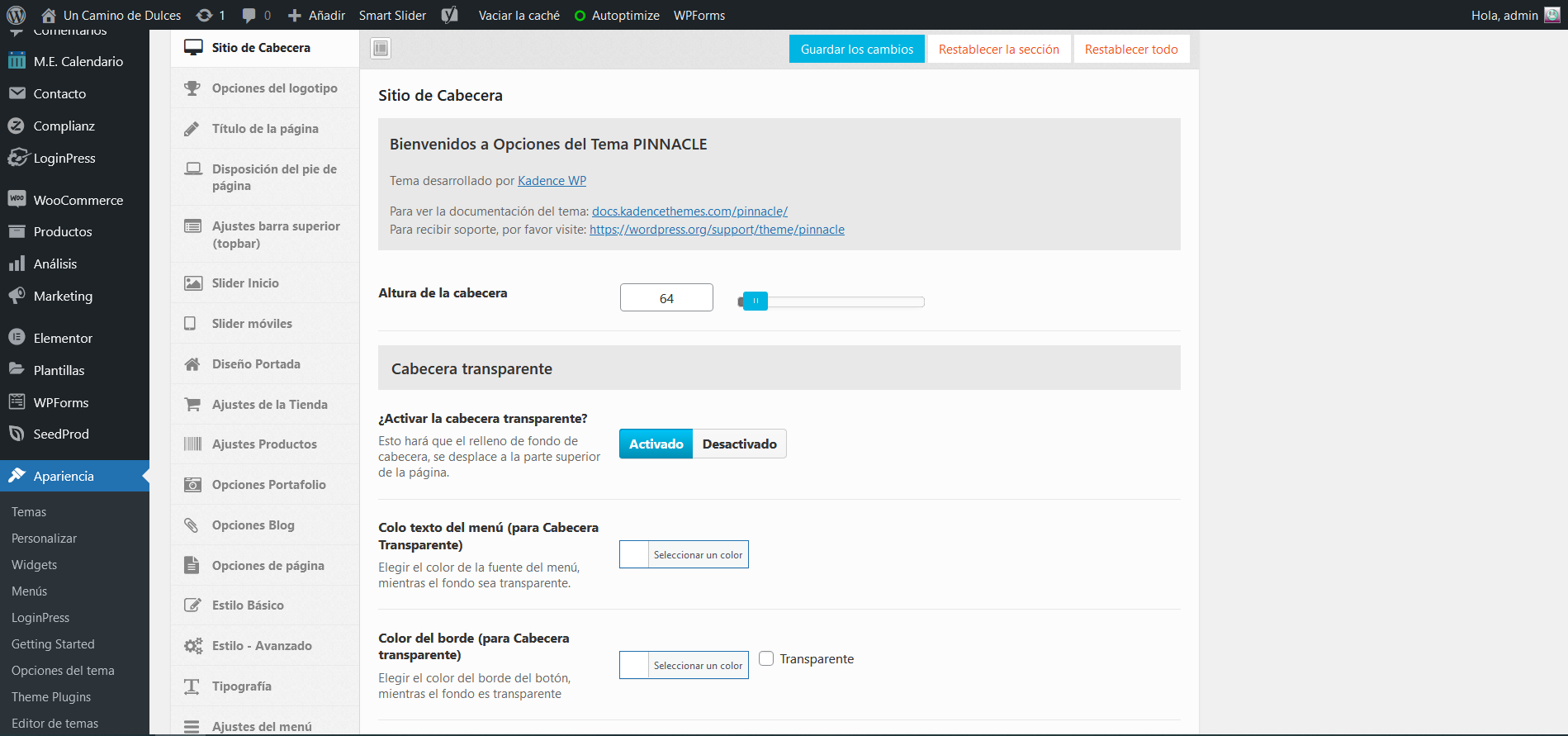The image size is (1568, 736).
Task: Select Desactivado for transparent header
Action: [740, 444]
